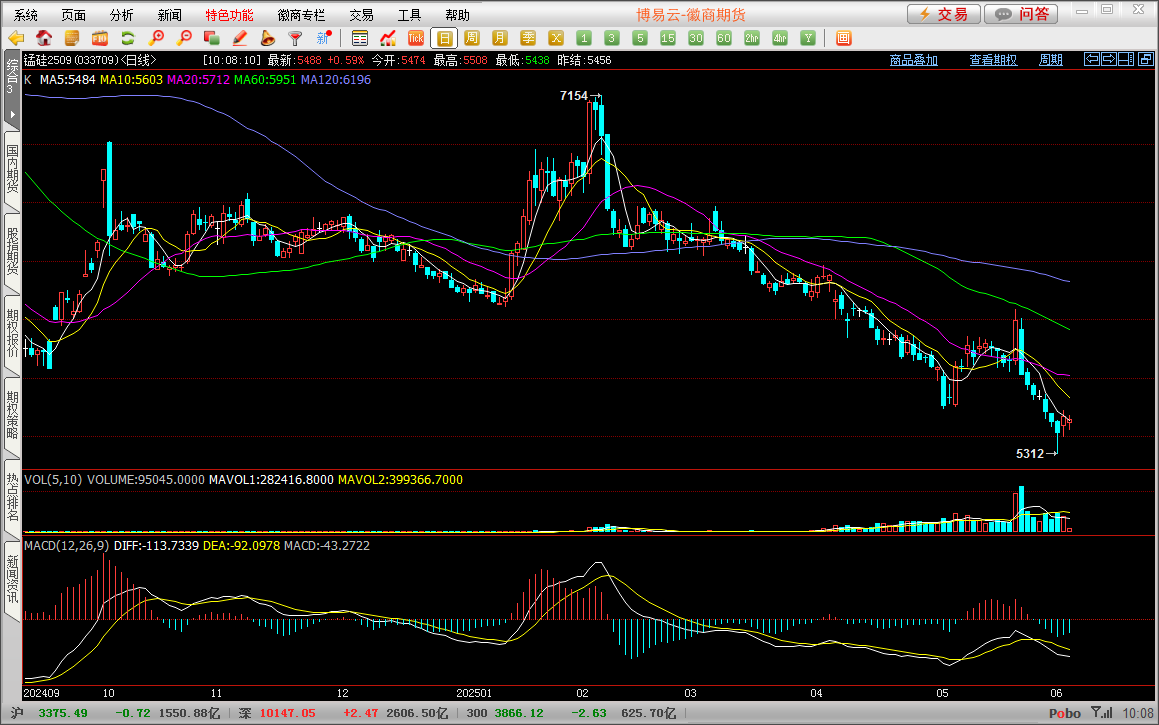Click the 周期 link

[1050, 60]
